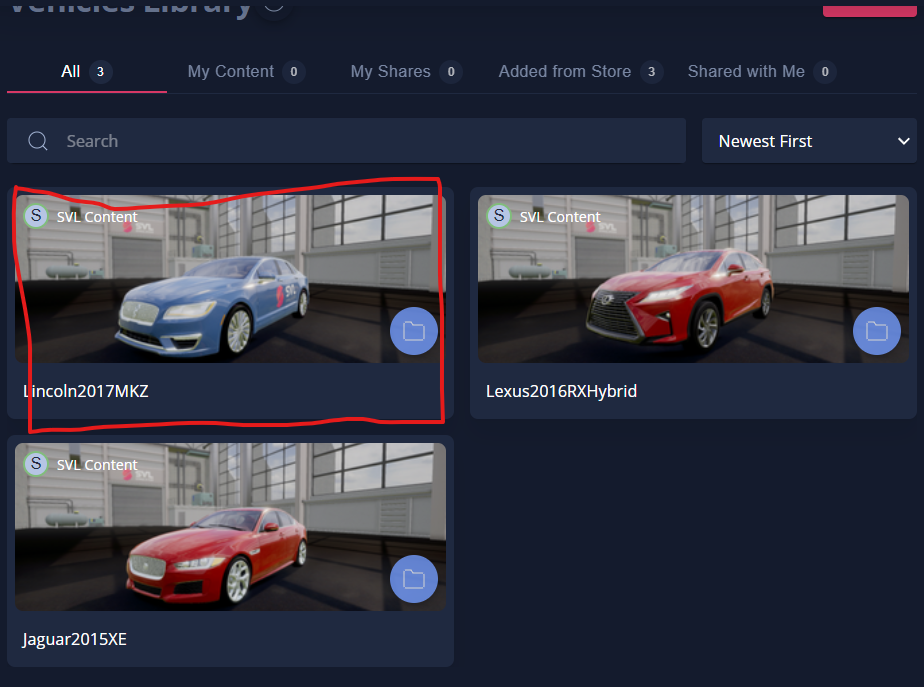Click SVL Content label on Jaguar2015XE card
924x687 pixels.
click(97, 465)
